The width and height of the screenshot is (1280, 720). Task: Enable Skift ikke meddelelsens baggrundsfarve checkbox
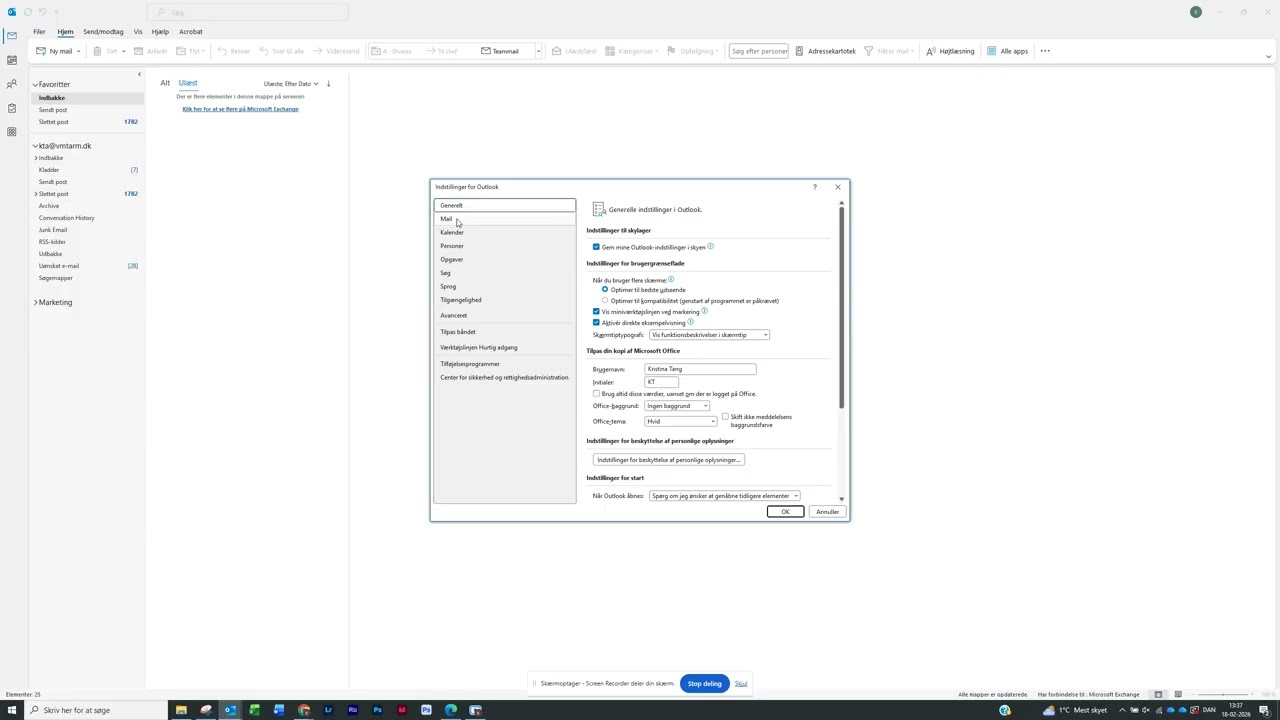point(725,417)
